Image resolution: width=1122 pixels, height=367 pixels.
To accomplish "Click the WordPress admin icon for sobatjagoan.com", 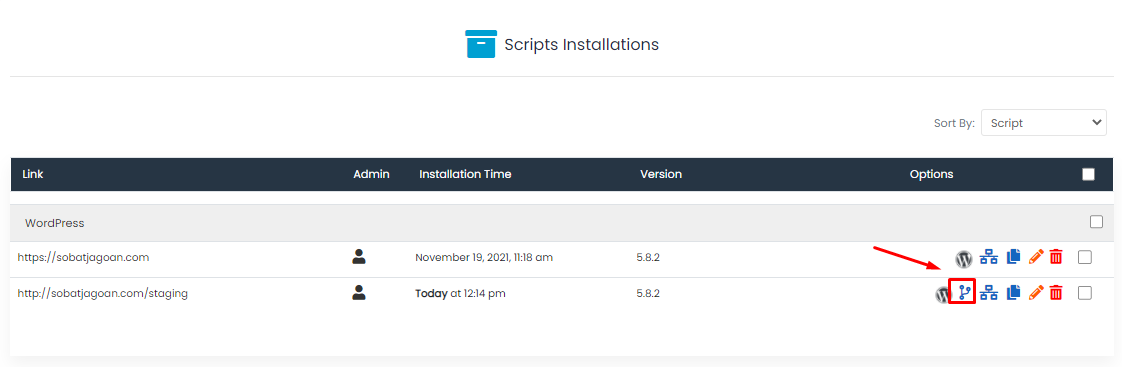I will (964, 257).
